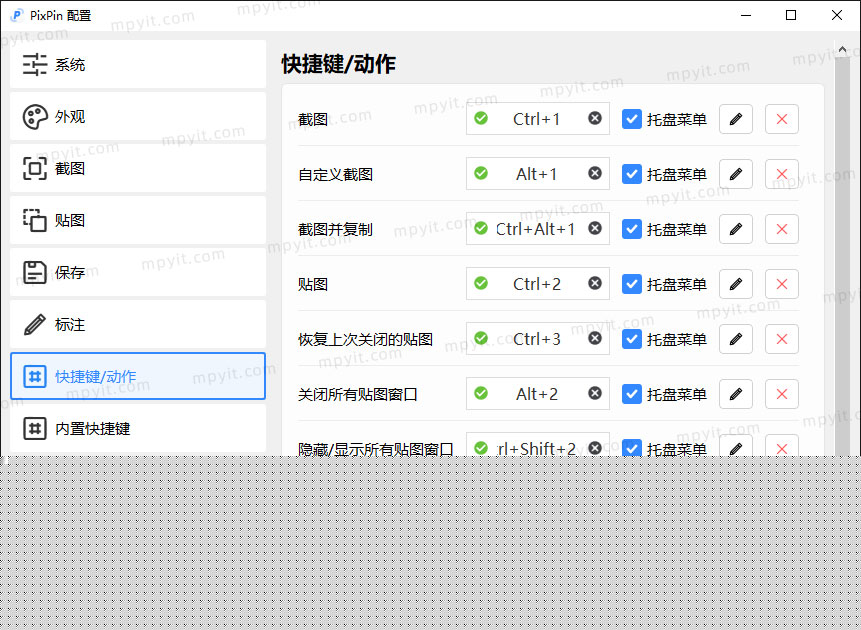The height and width of the screenshot is (630, 861).
Task: Click the Alt+2 shortcut field
Action: [x=538, y=393]
